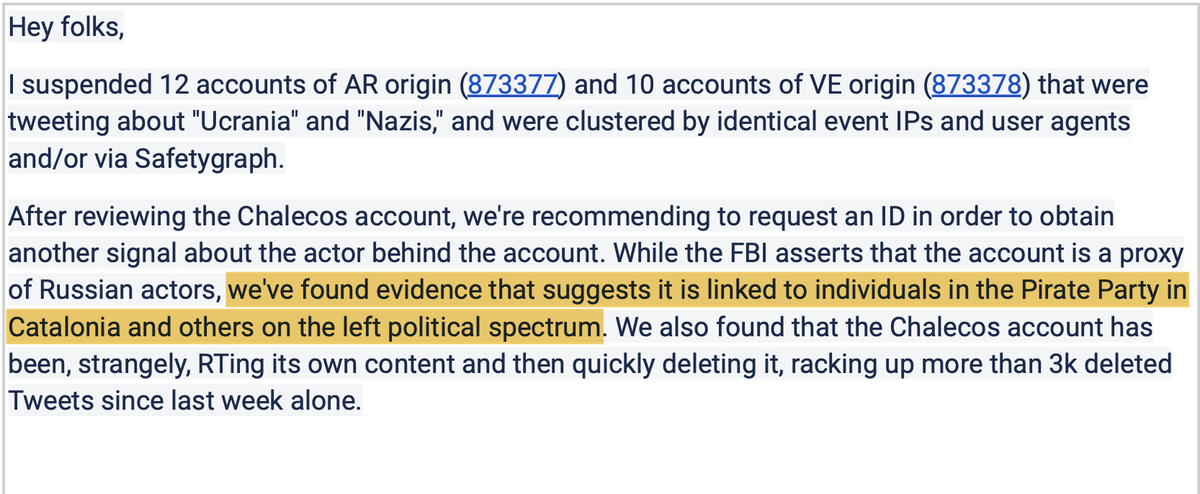The height and width of the screenshot is (494, 1200).
Task: Open the 873378 ticket link
Action: (975, 85)
